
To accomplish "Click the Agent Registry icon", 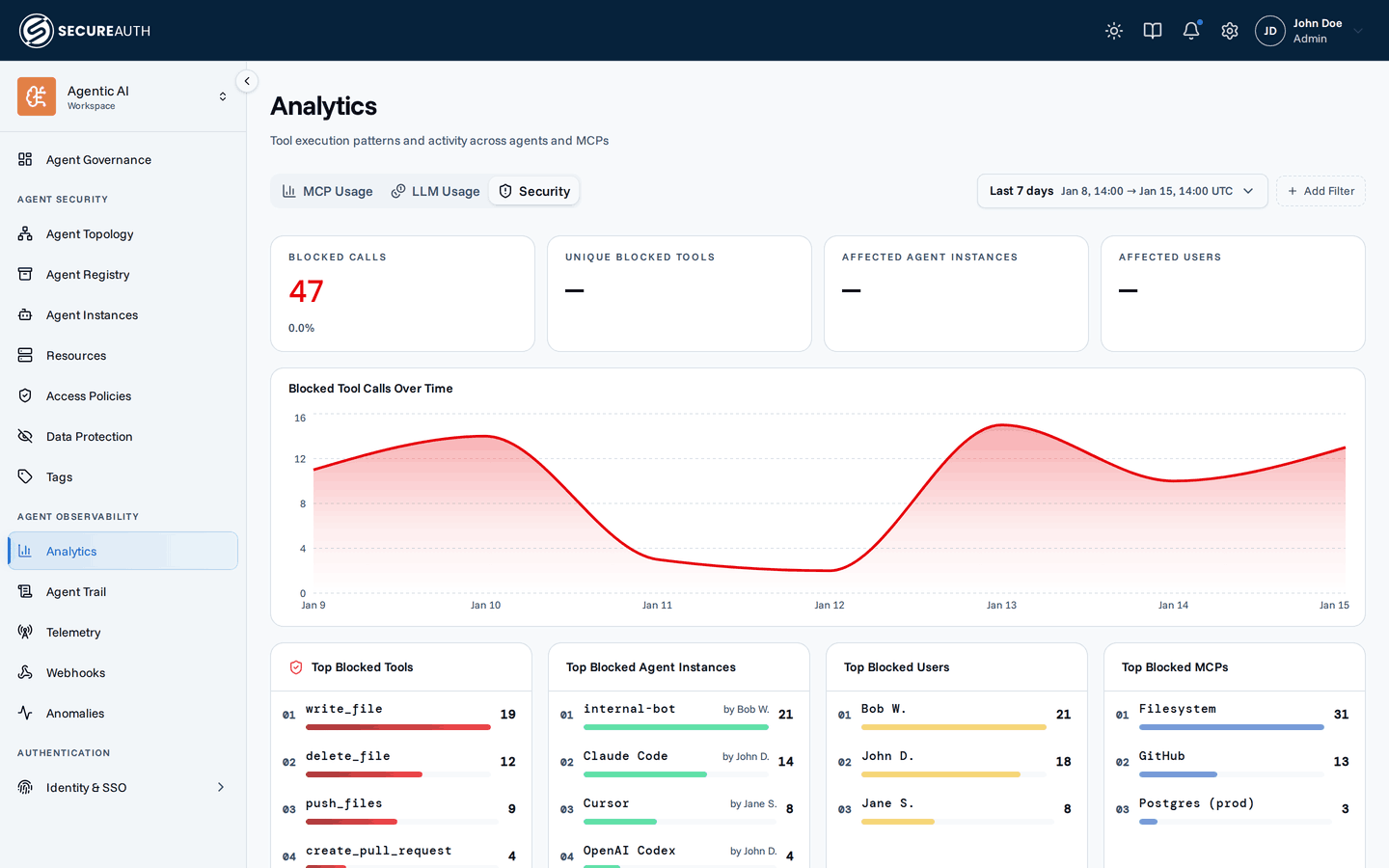I will point(25,274).
